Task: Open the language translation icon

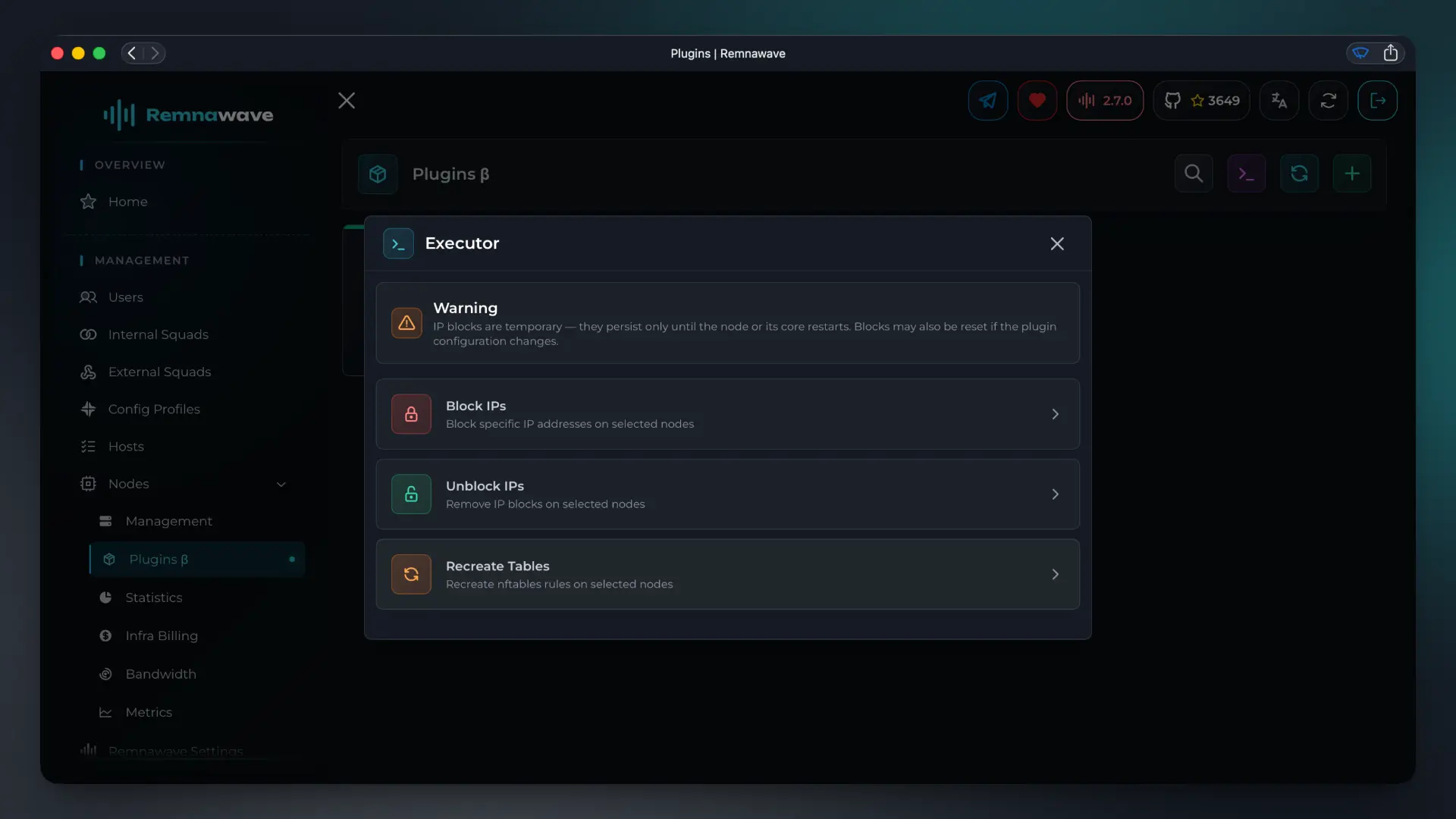Action: click(x=1279, y=100)
